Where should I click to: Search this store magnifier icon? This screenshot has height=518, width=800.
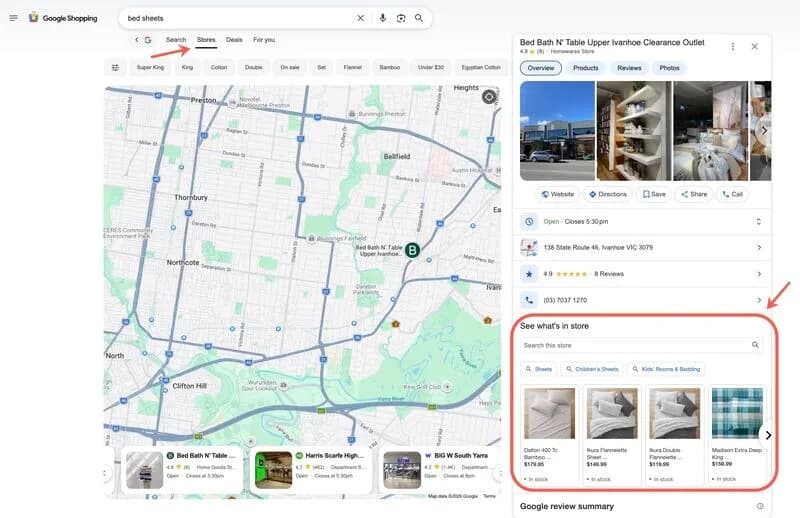[755, 345]
